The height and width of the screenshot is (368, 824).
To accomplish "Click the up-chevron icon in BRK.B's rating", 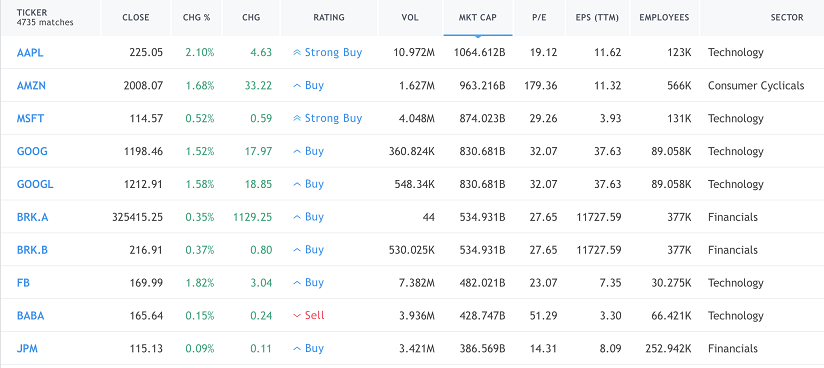I will 297,250.
